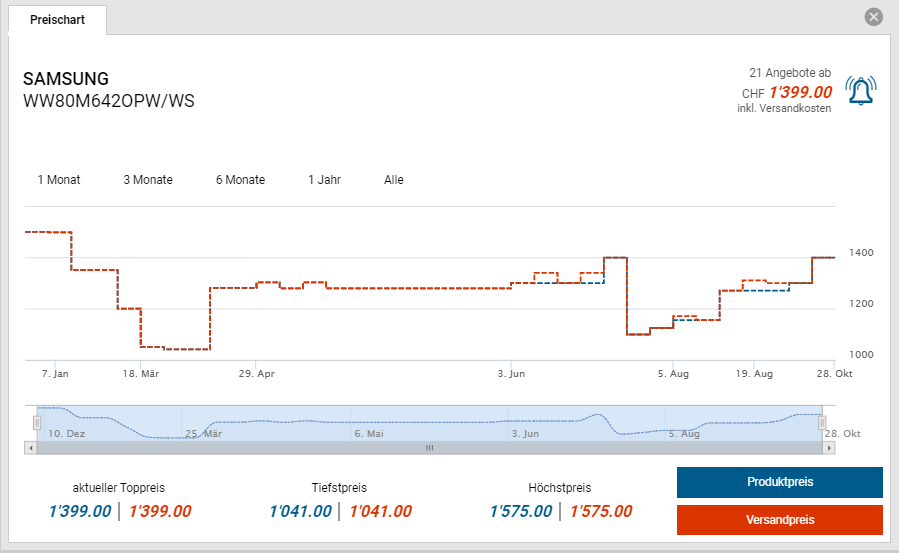Click the navigator's left range handle
The width and height of the screenshot is (899, 553).
pos(37,423)
